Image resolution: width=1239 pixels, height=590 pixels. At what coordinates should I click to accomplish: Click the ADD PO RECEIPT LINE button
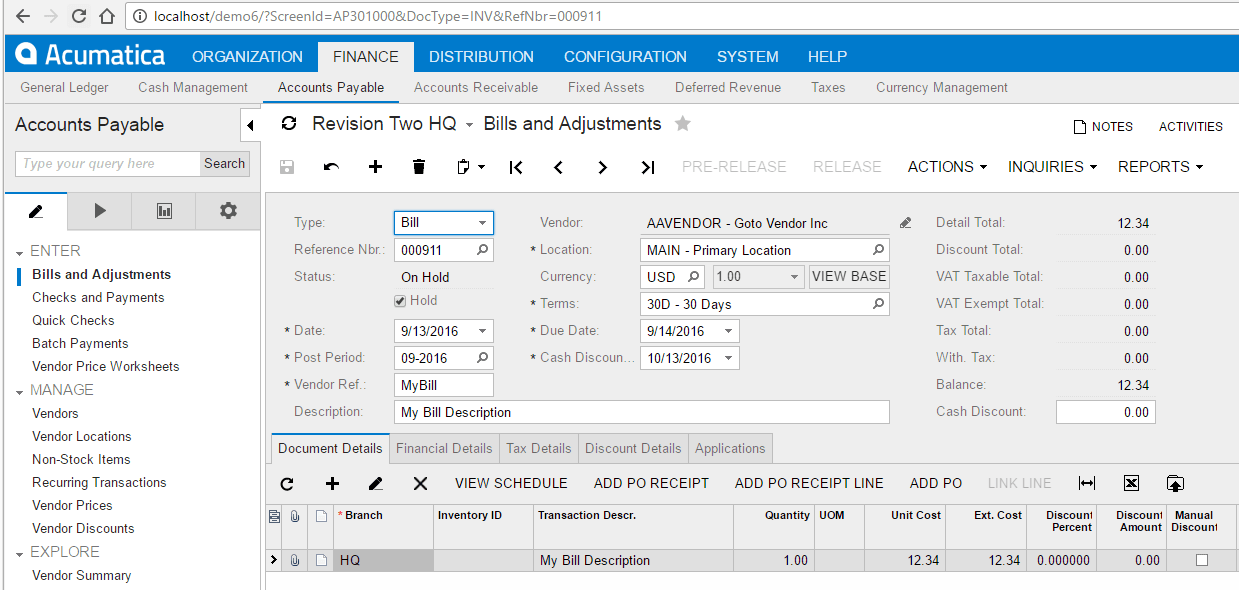809,483
